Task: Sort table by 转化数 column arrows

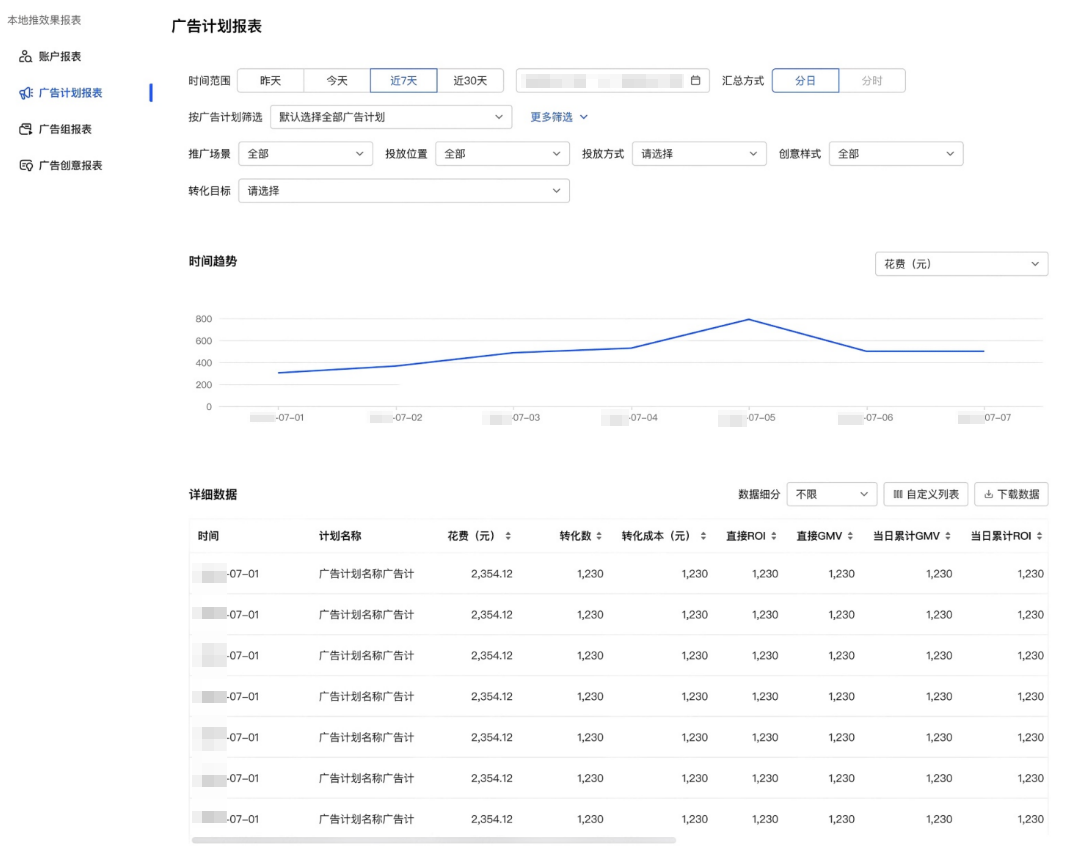Action: (599, 537)
